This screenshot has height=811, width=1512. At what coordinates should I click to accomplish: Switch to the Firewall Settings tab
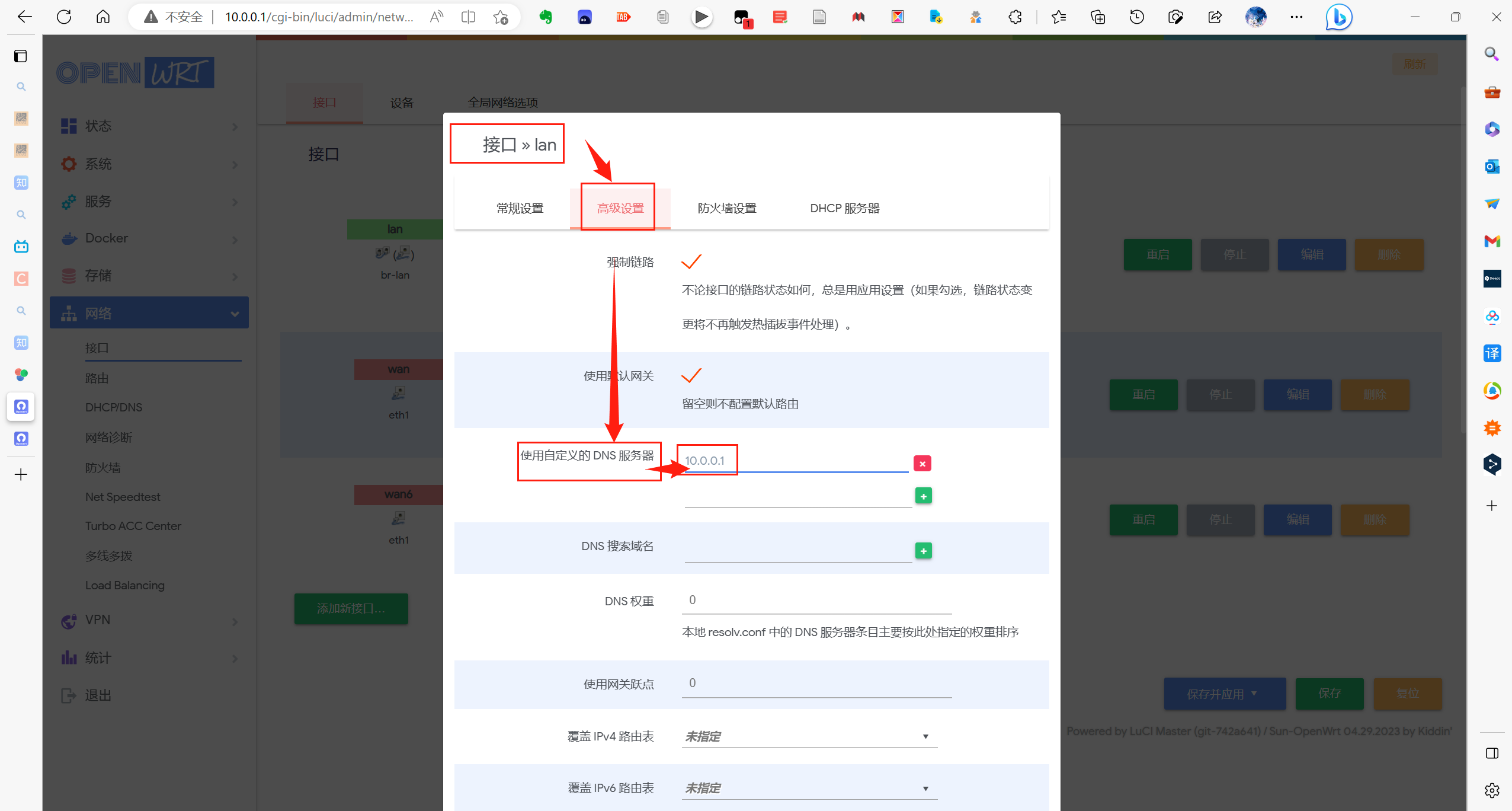[x=726, y=209]
